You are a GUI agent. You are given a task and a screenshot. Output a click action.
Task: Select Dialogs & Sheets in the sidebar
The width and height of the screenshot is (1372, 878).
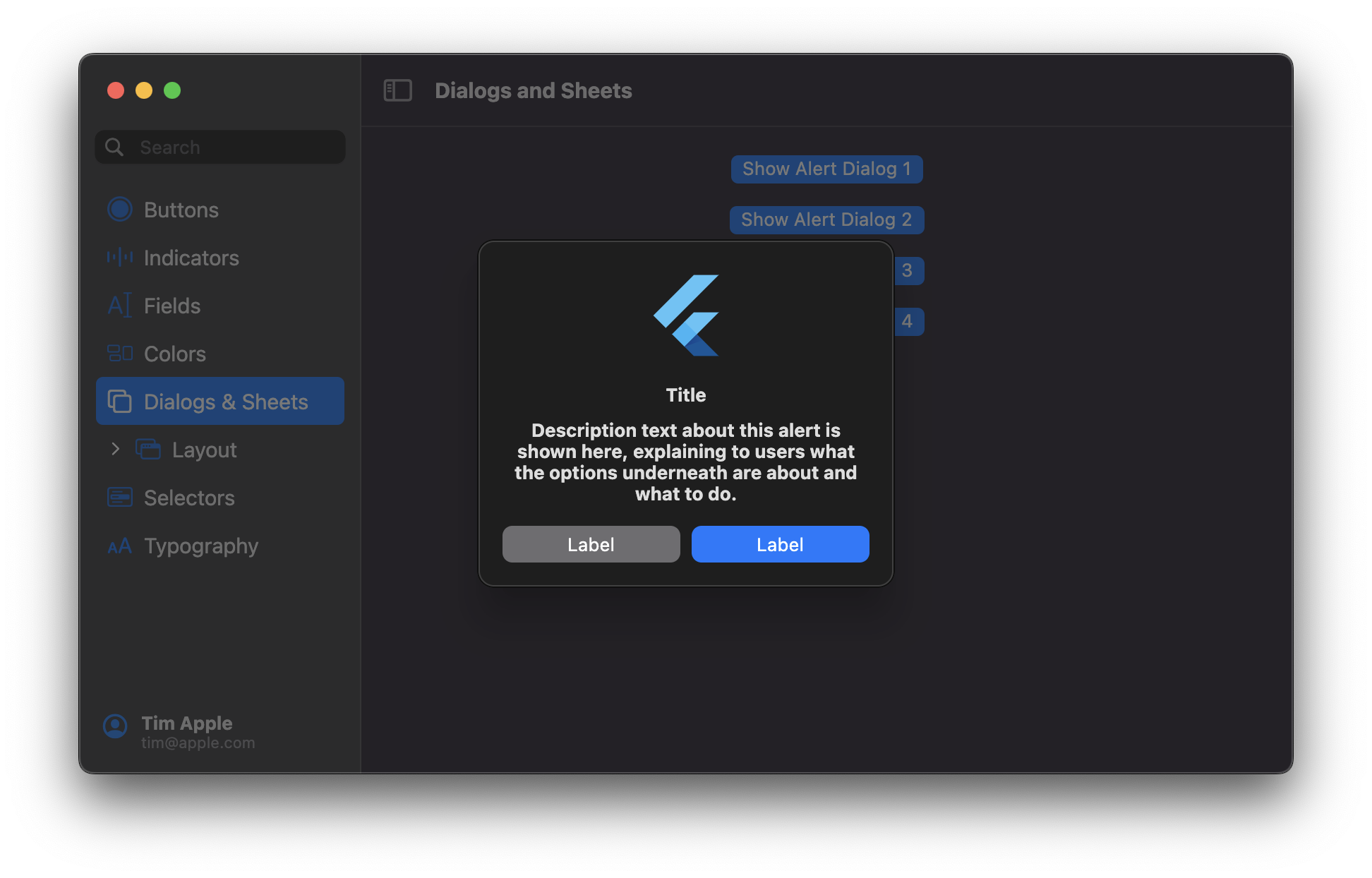point(220,402)
